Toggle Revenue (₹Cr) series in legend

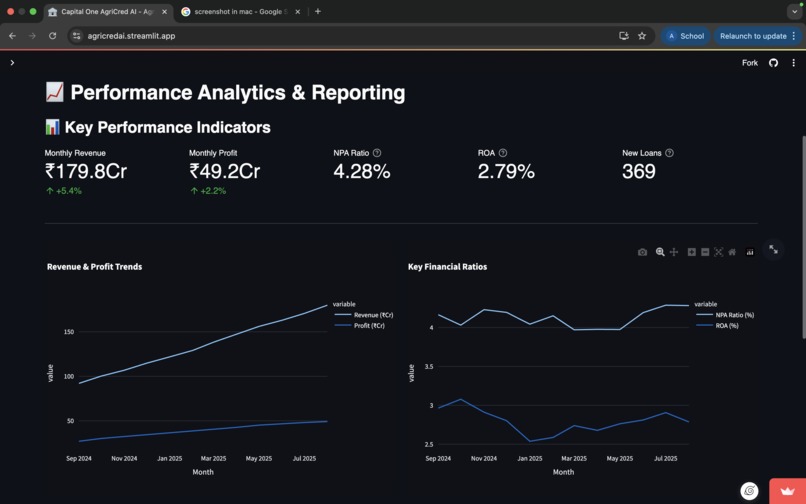pos(372,315)
